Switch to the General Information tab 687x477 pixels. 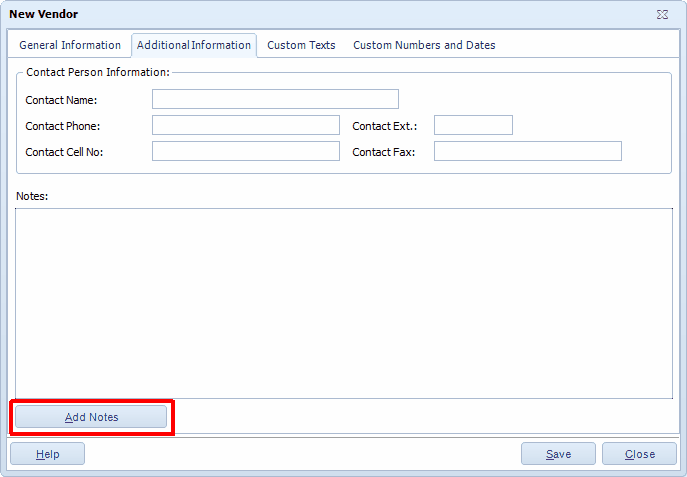(x=70, y=45)
